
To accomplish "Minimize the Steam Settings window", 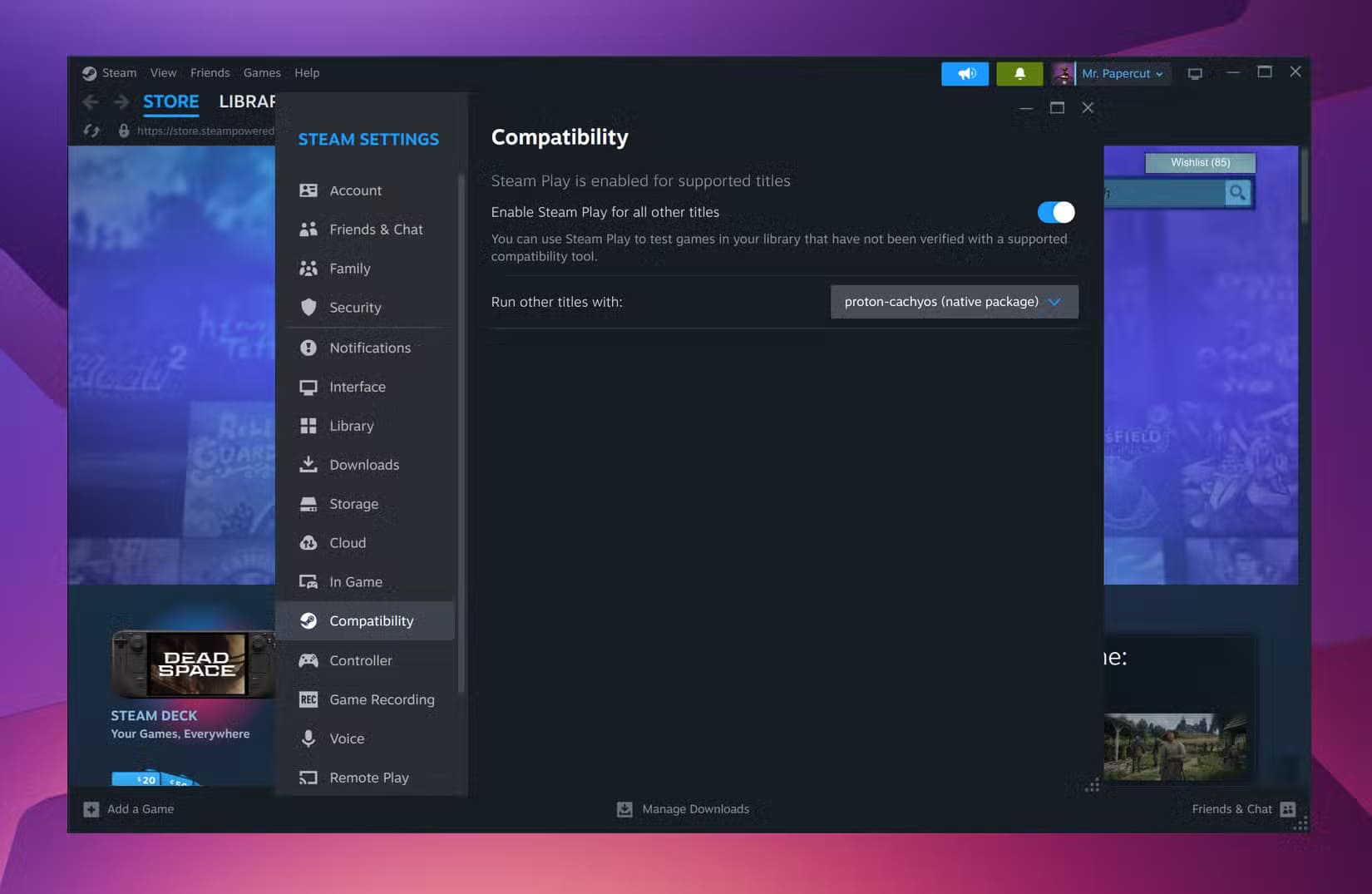I will click(x=1026, y=107).
